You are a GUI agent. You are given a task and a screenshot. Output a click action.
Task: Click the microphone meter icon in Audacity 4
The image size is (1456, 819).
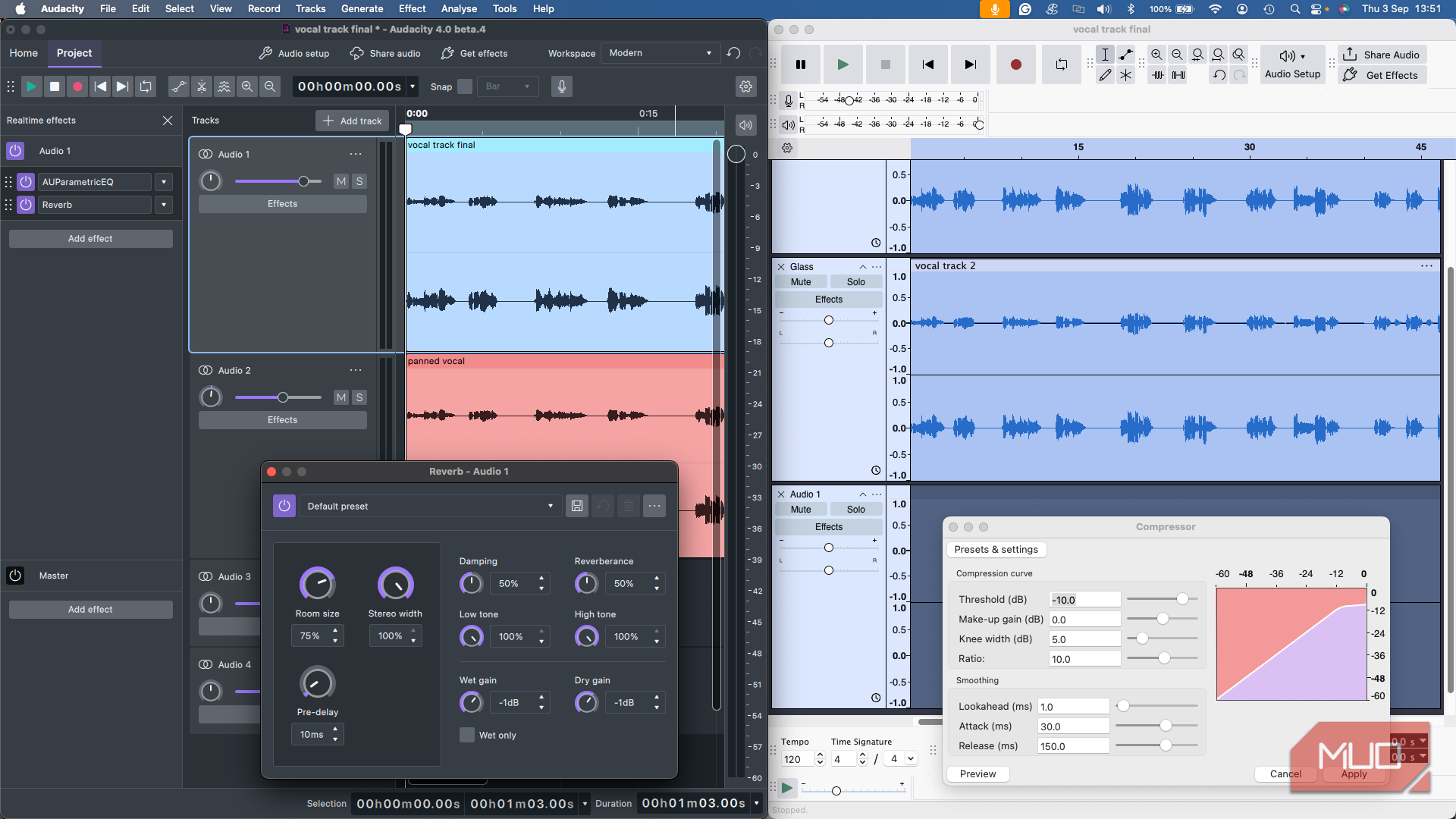coord(562,86)
